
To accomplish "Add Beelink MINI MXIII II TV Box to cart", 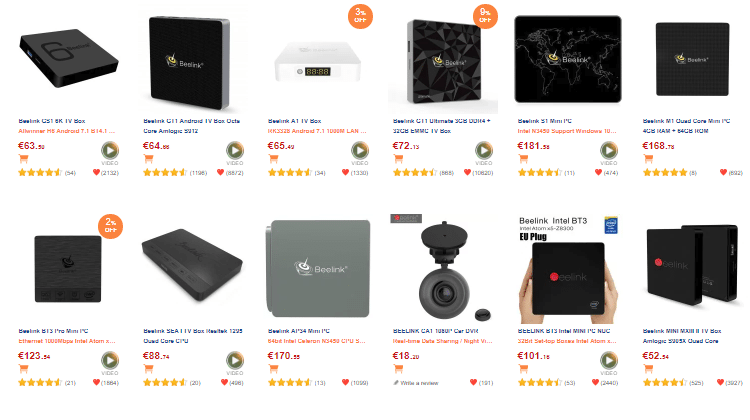I will (648, 368).
